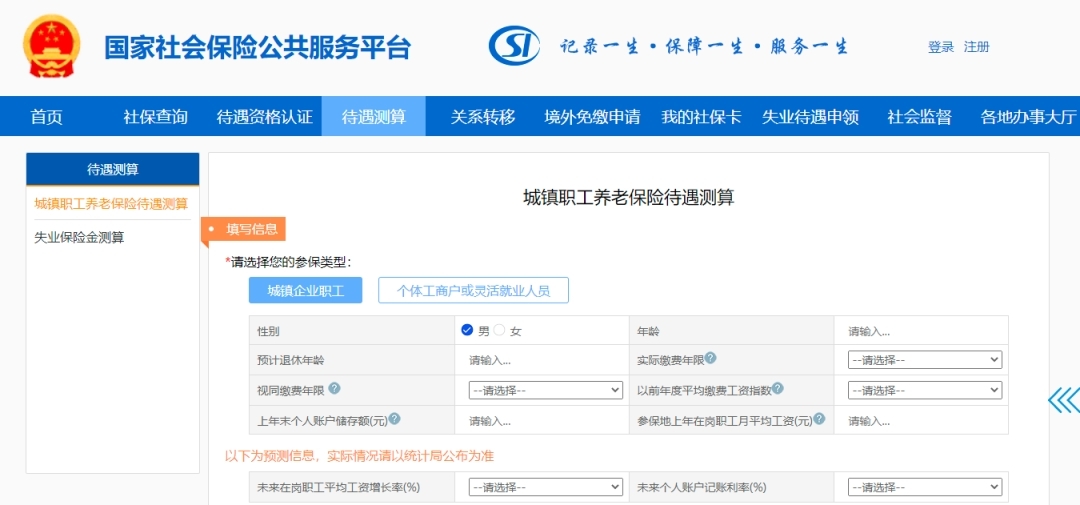This screenshot has width=1080, height=505.
Task: Open the 实际缴费年限 dropdown
Action: pos(924,360)
